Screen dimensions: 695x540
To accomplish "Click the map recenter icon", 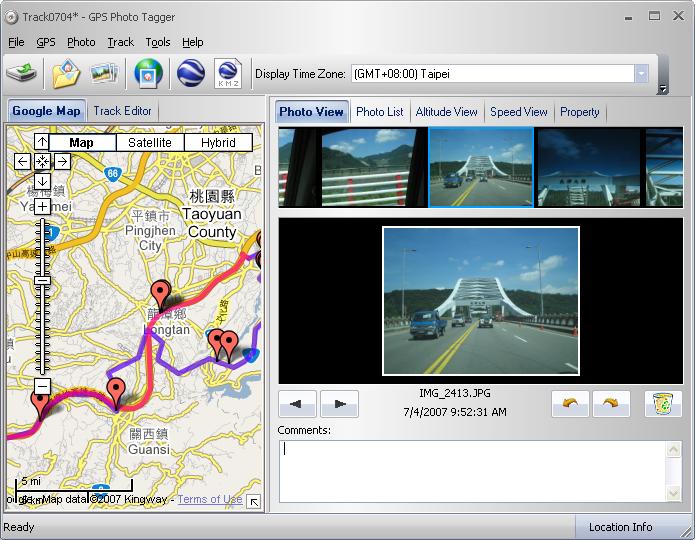I will (42, 161).
